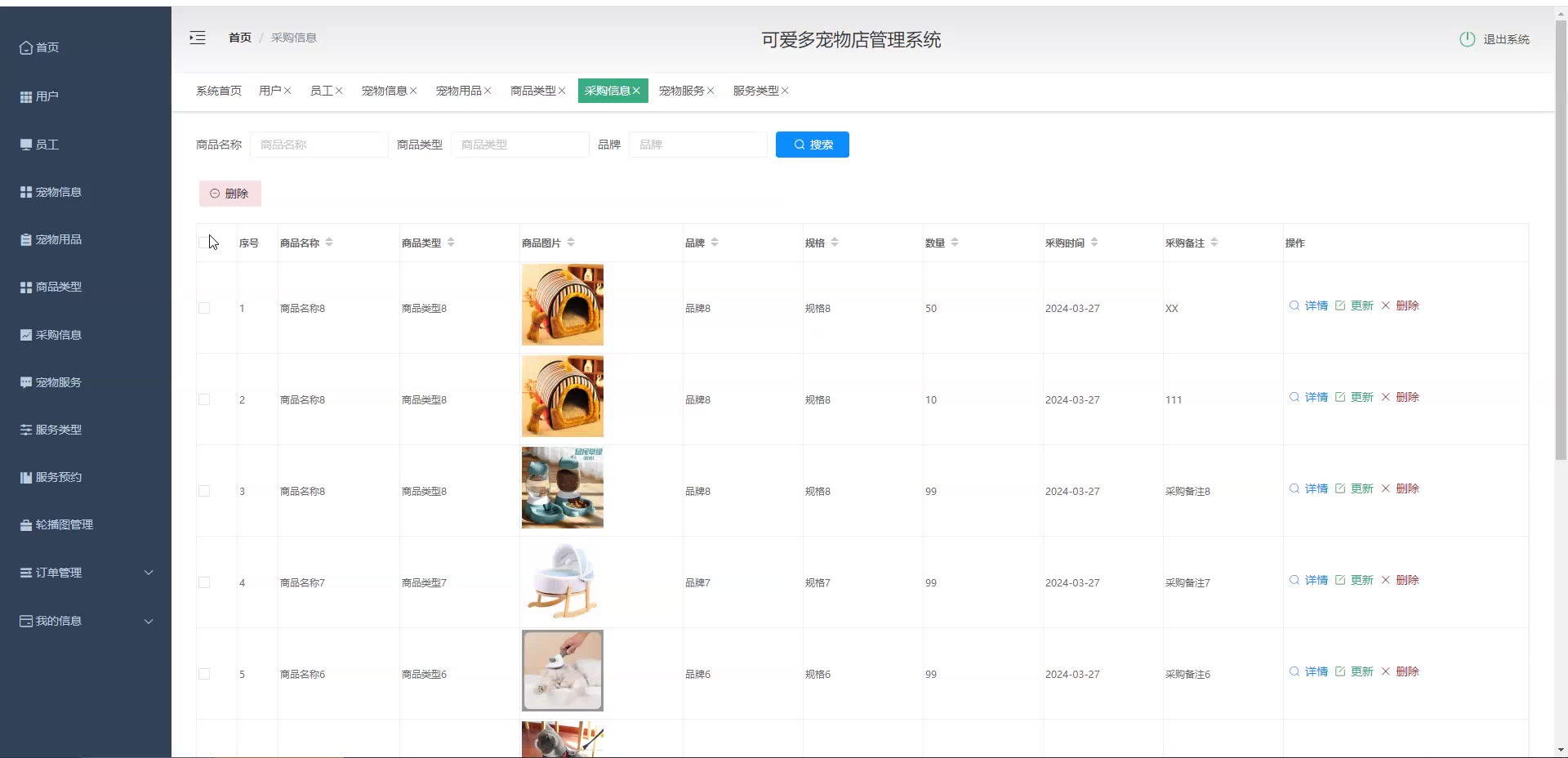The width and height of the screenshot is (1568, 758).
Task: Sort table by 商品名称 column
Action: coord(329,243)
